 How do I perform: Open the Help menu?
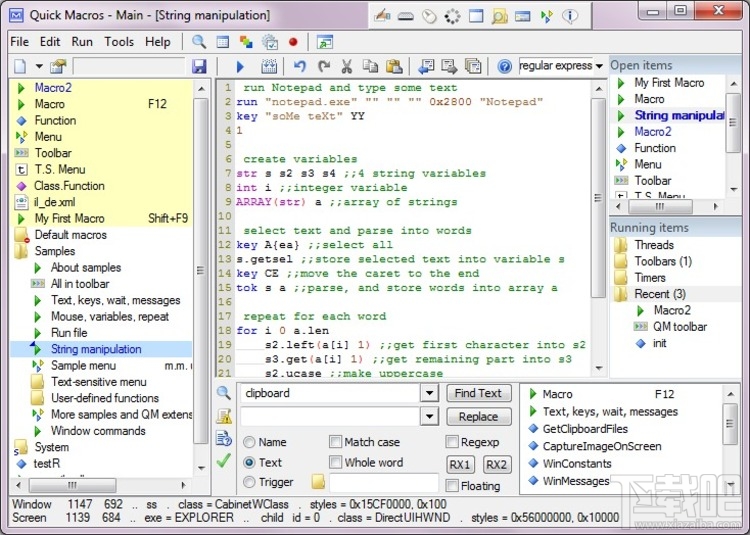[x=157, y=42]
